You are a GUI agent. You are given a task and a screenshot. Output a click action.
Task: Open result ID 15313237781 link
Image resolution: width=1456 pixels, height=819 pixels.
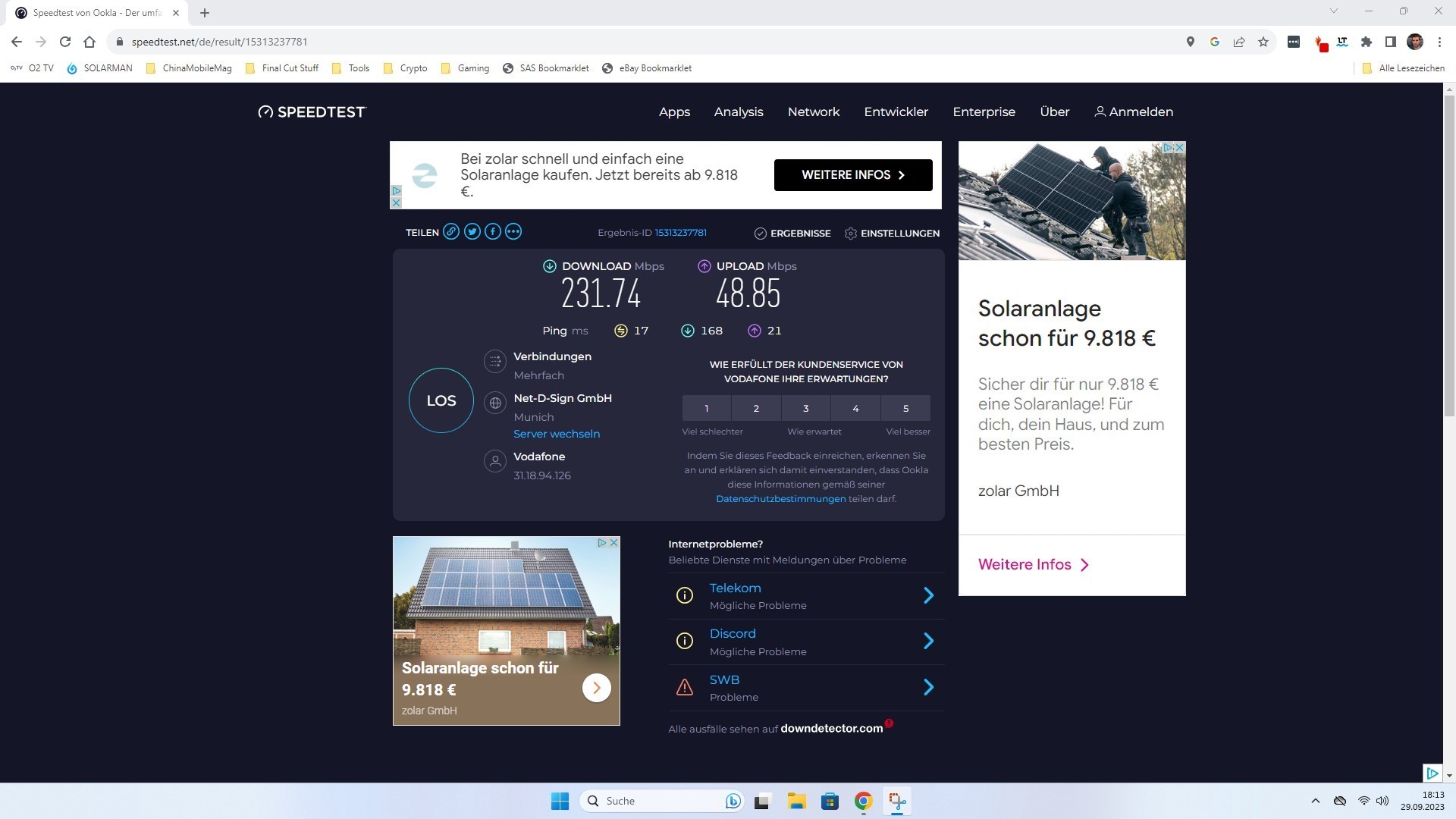(680, 233)
